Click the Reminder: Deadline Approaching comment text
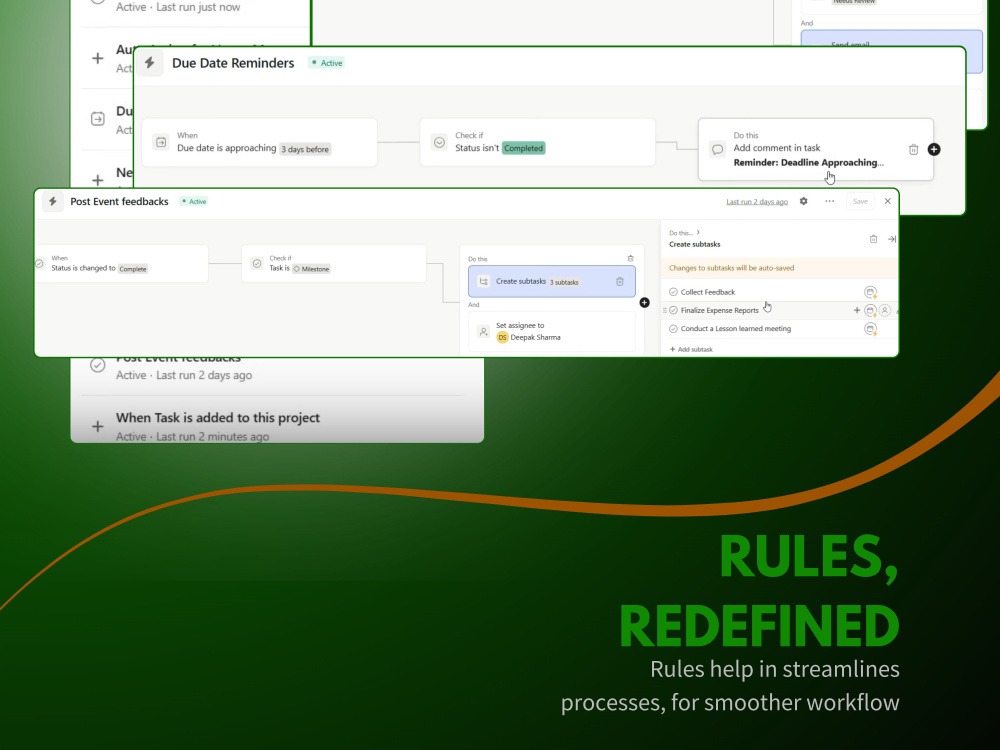Screen dimensions: 1000x750 (x=808, y=163)
